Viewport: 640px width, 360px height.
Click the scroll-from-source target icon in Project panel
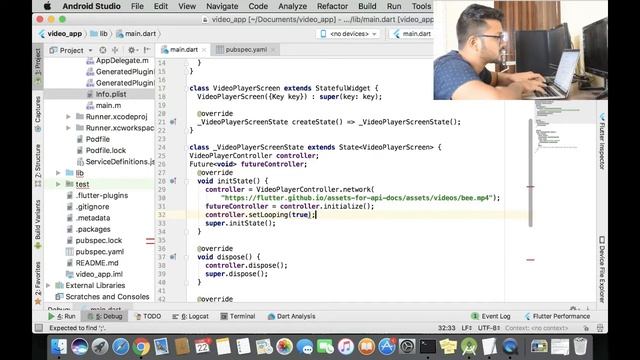[x=103, y=50]
